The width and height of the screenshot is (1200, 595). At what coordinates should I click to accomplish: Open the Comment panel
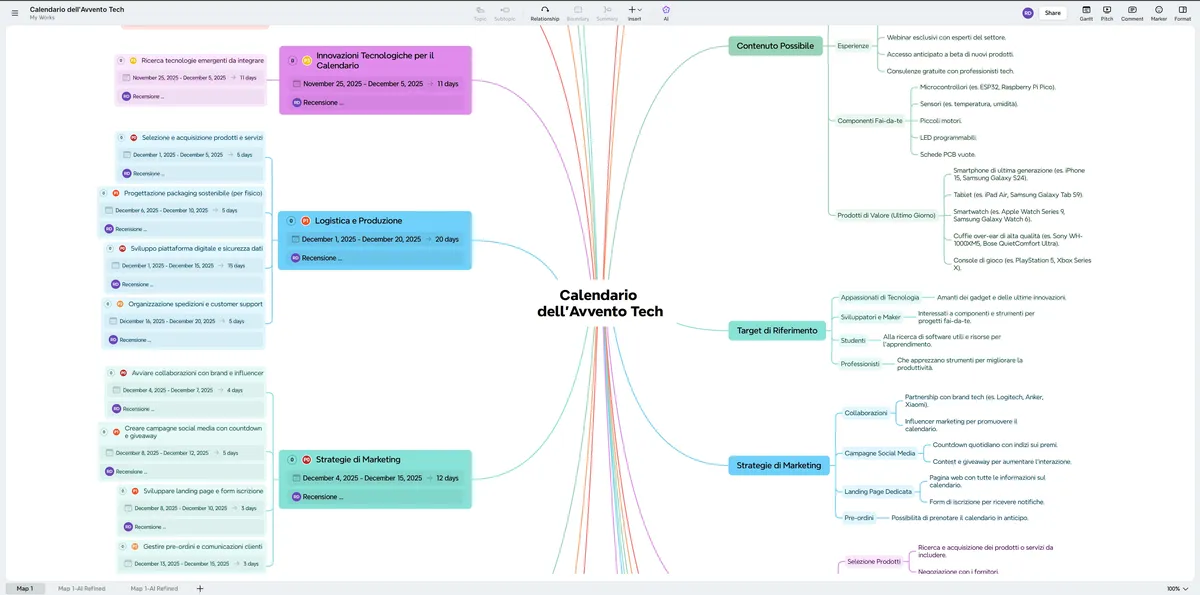[x=1132, y=12]
